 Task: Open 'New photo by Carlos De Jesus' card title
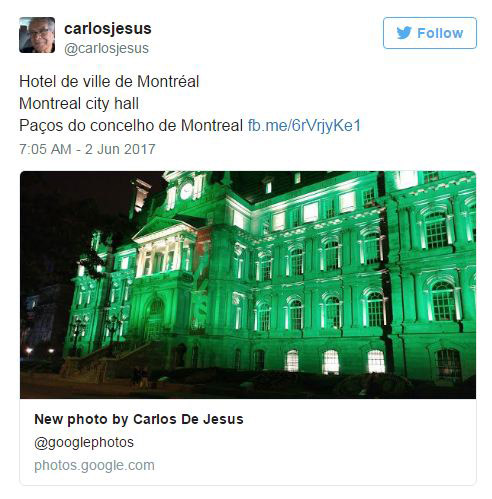pyautogui.click(x=139, y=419)
